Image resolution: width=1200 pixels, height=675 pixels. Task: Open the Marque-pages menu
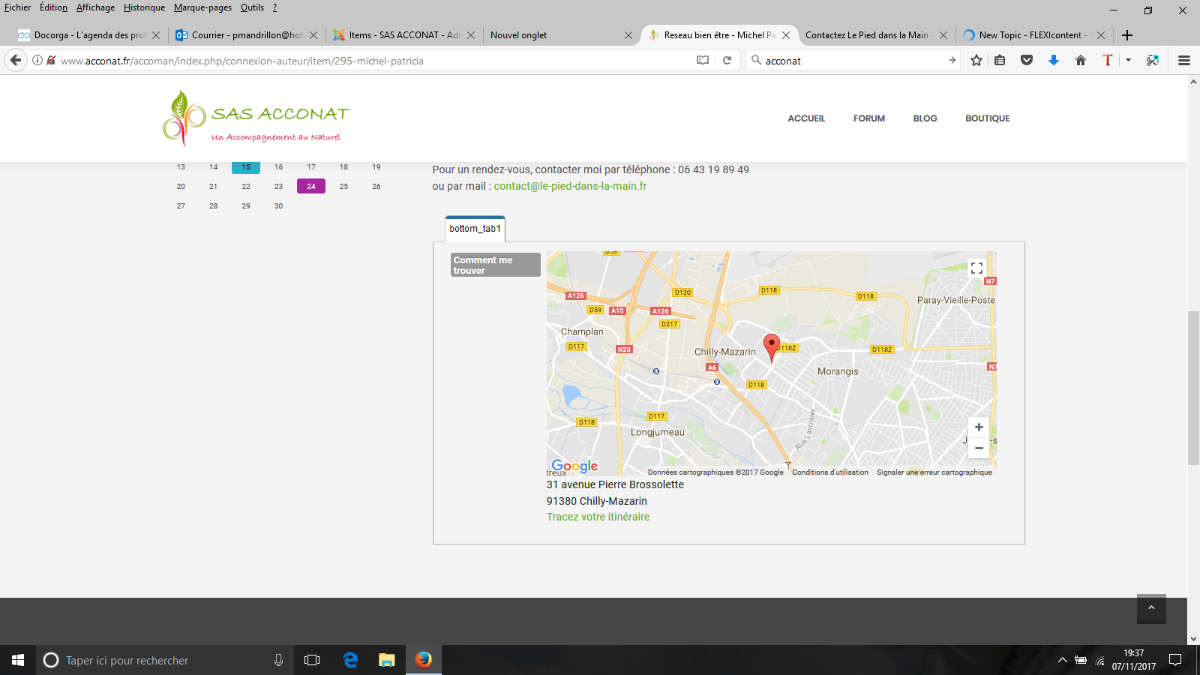(x=203, y=7)
